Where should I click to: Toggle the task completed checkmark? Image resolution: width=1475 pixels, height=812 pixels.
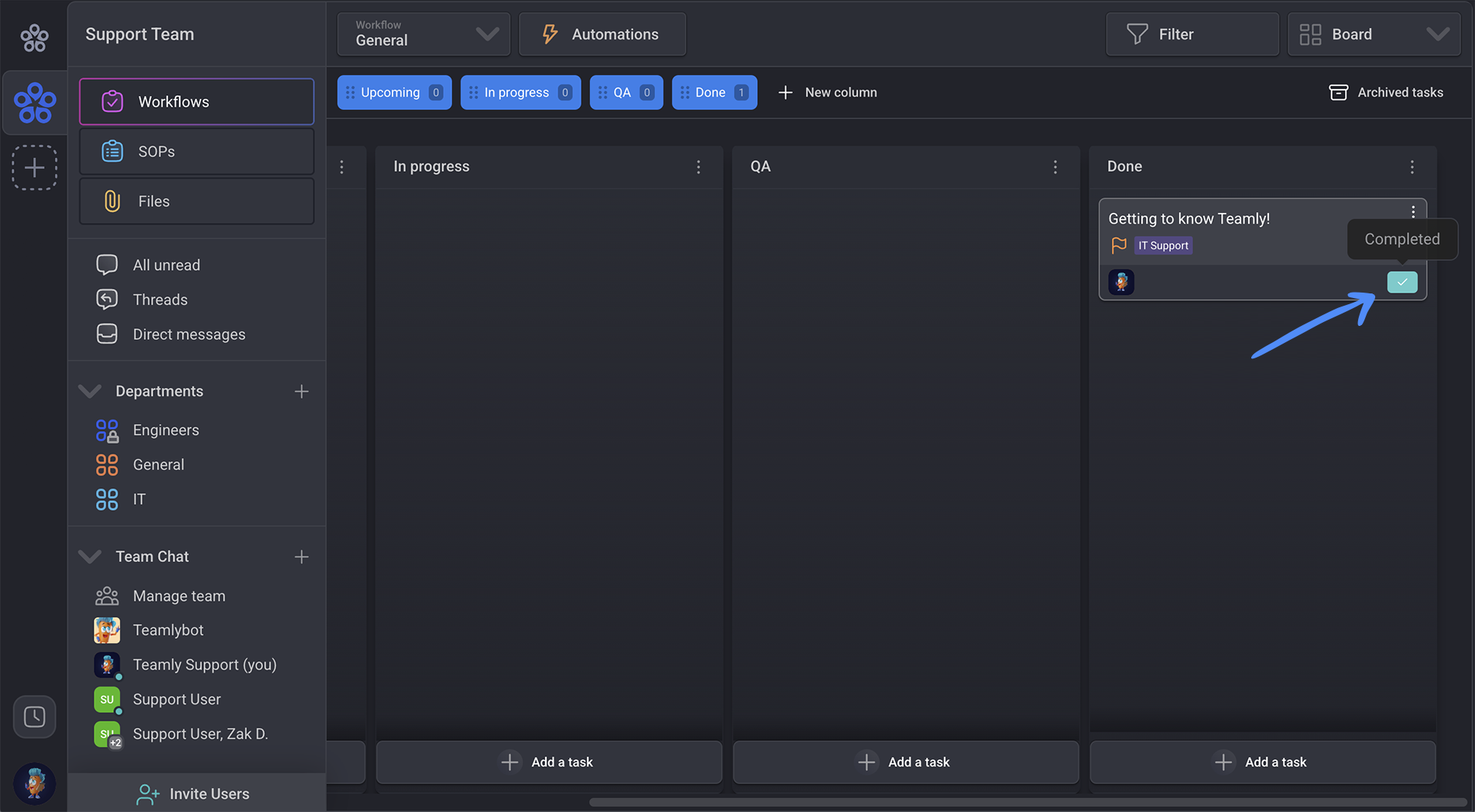click(1401, 282)
